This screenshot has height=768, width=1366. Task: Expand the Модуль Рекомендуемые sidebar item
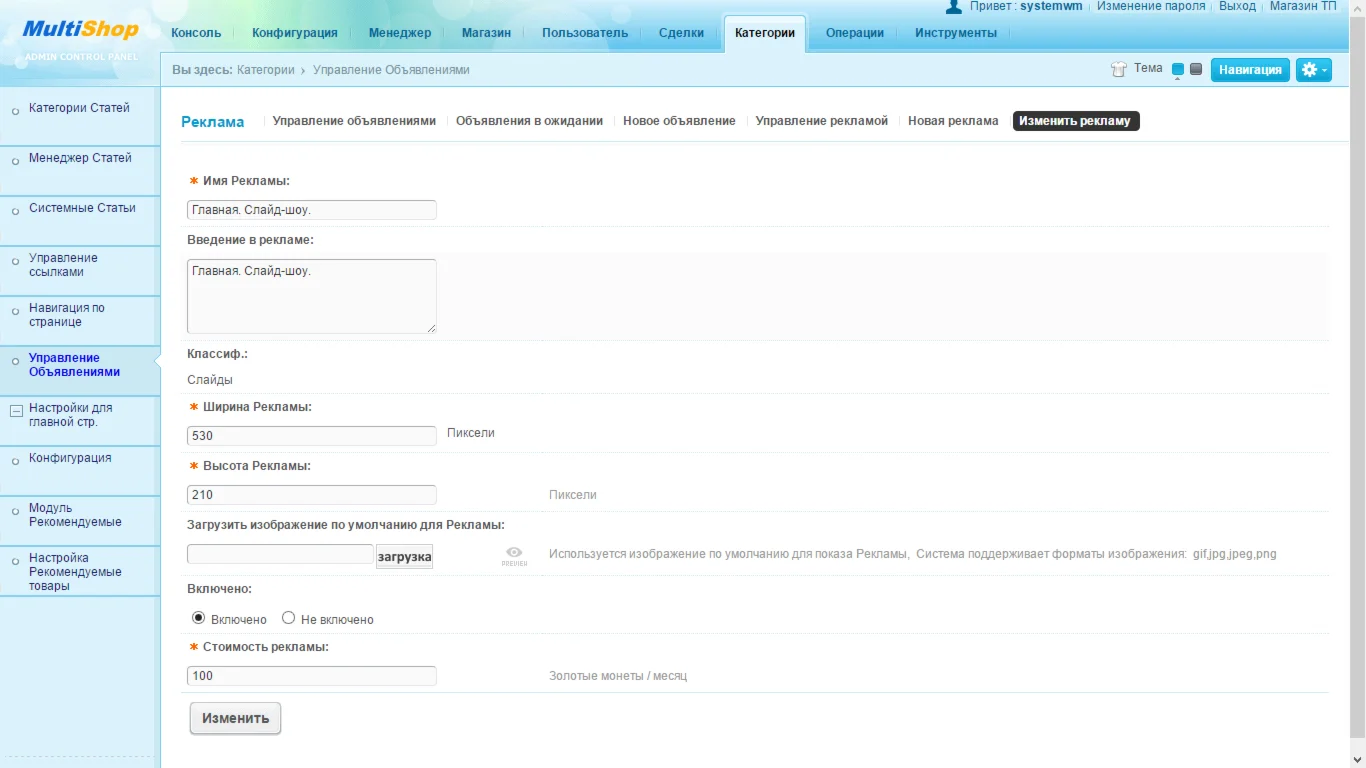coord(80,514)
